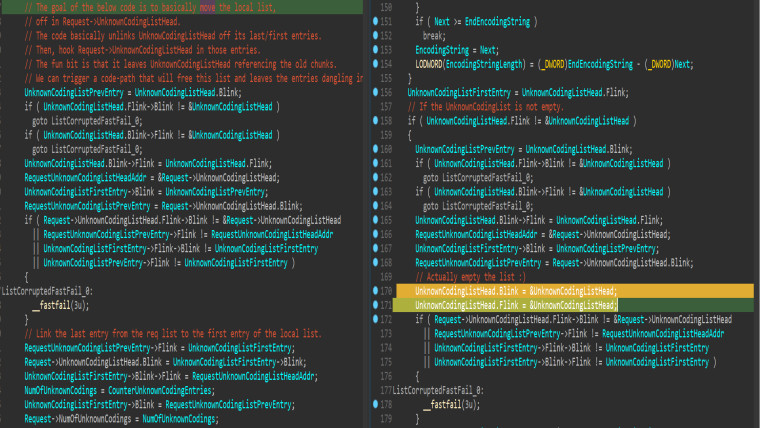Click the breakpoint circle at line 160
This screenshot has height=428, width=760.
376,149
